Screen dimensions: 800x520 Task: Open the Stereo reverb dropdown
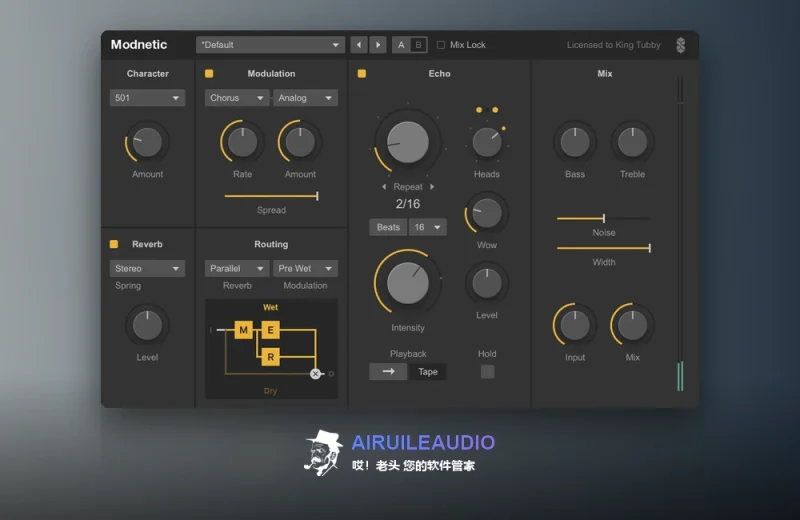(147, 268)
